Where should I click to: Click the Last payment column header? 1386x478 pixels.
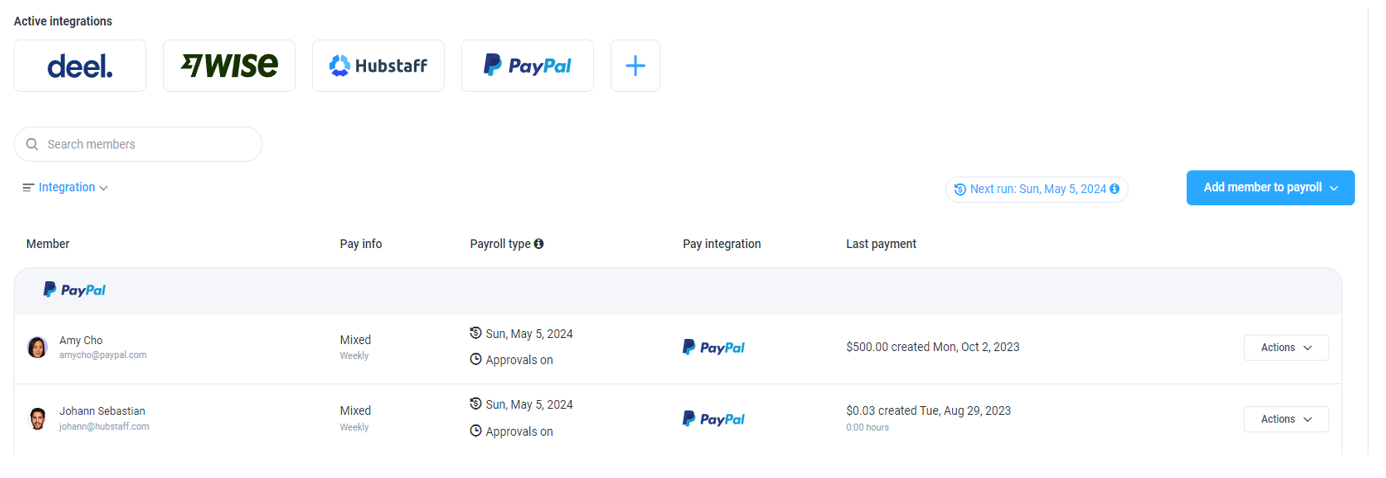pos(881,244)
